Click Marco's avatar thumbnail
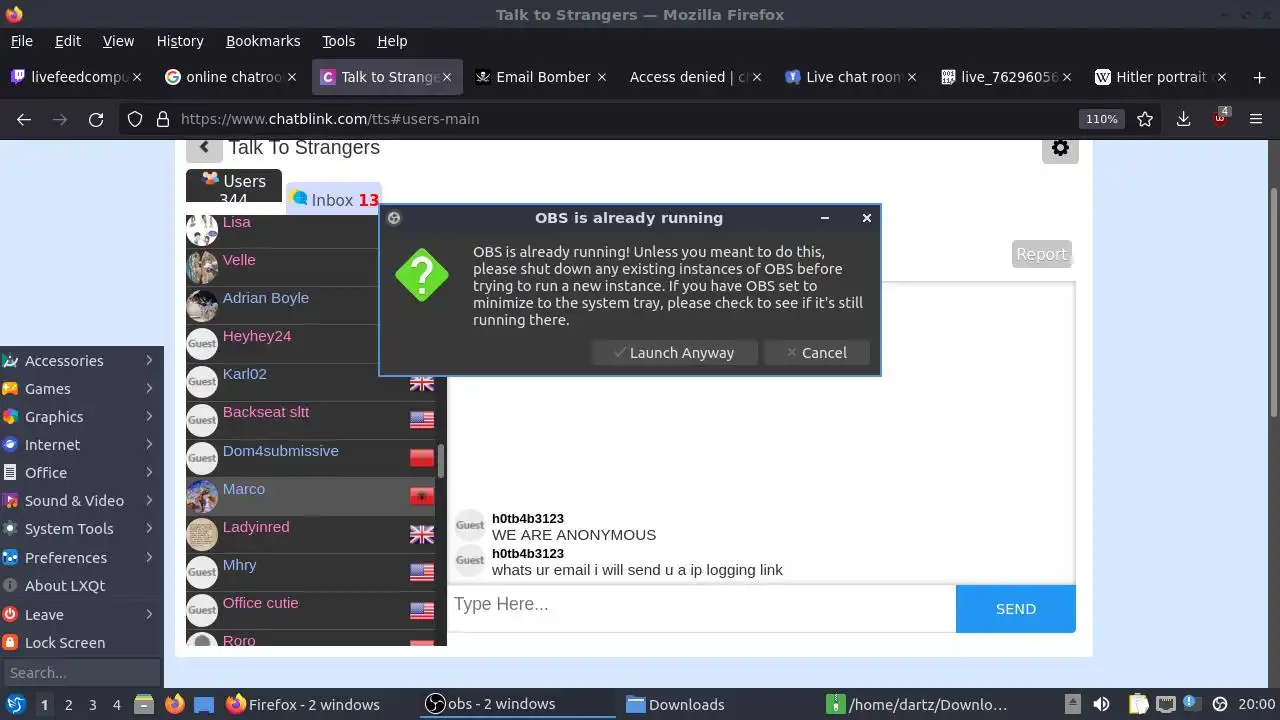The image size is (1280, 720). coord(202,496)
